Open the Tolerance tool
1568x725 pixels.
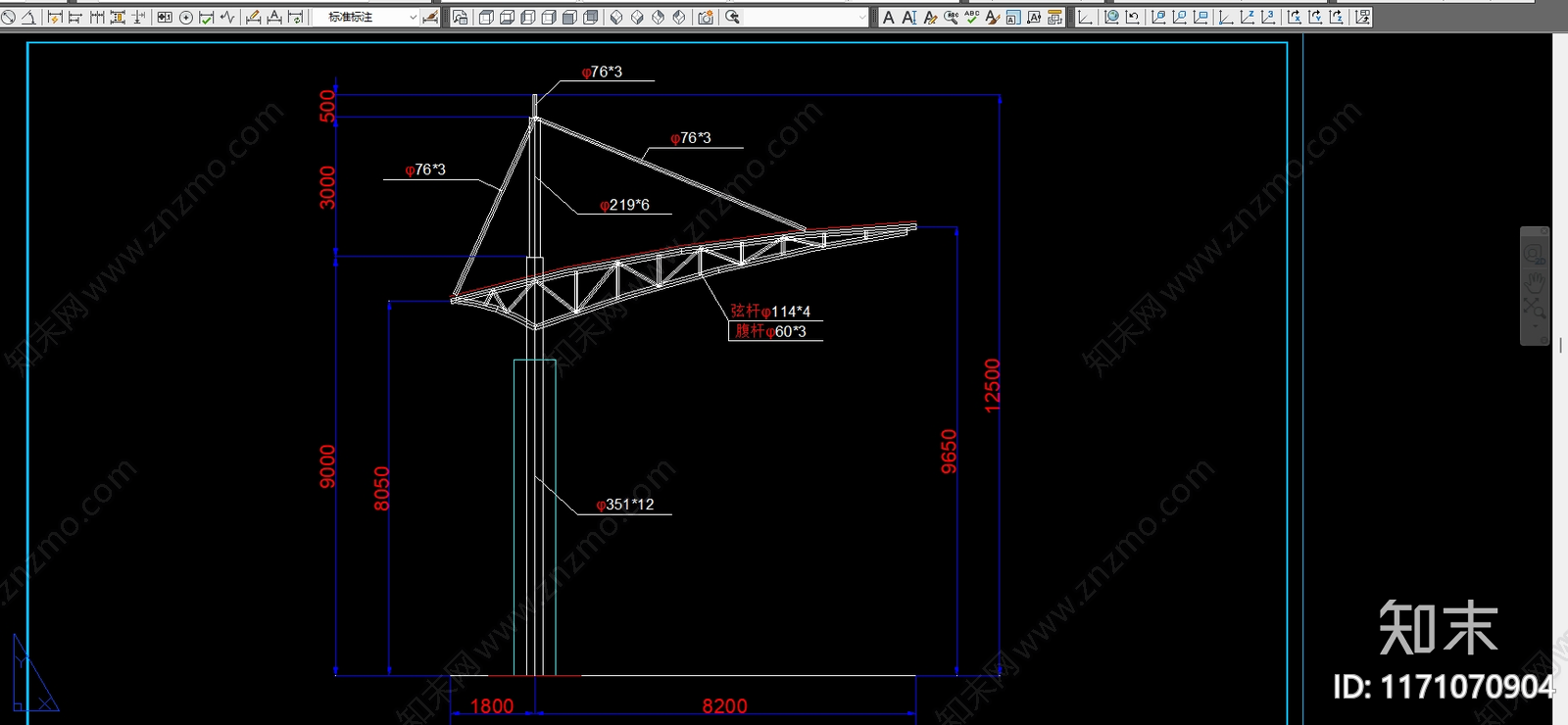165,17
